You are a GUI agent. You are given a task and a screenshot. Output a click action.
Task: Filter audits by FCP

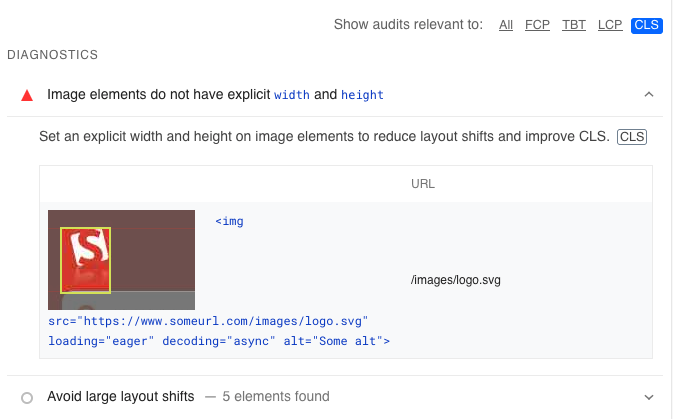click(x=537, y=25)
